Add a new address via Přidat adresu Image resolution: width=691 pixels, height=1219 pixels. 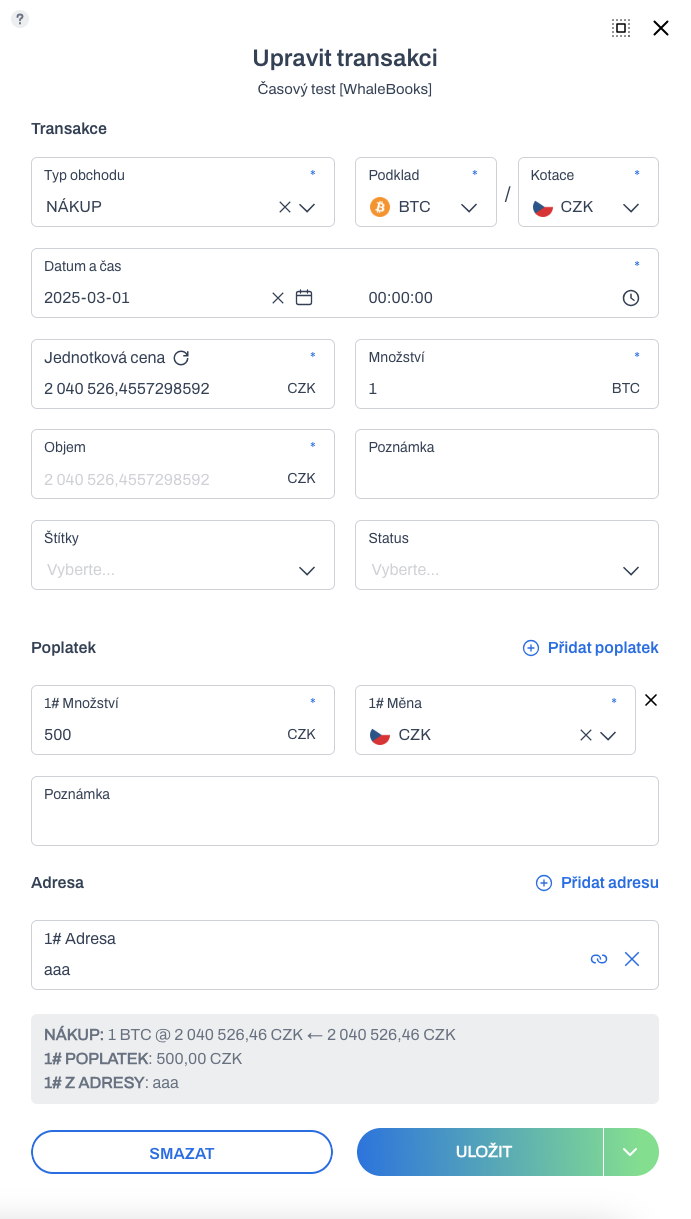coord(597,883)
